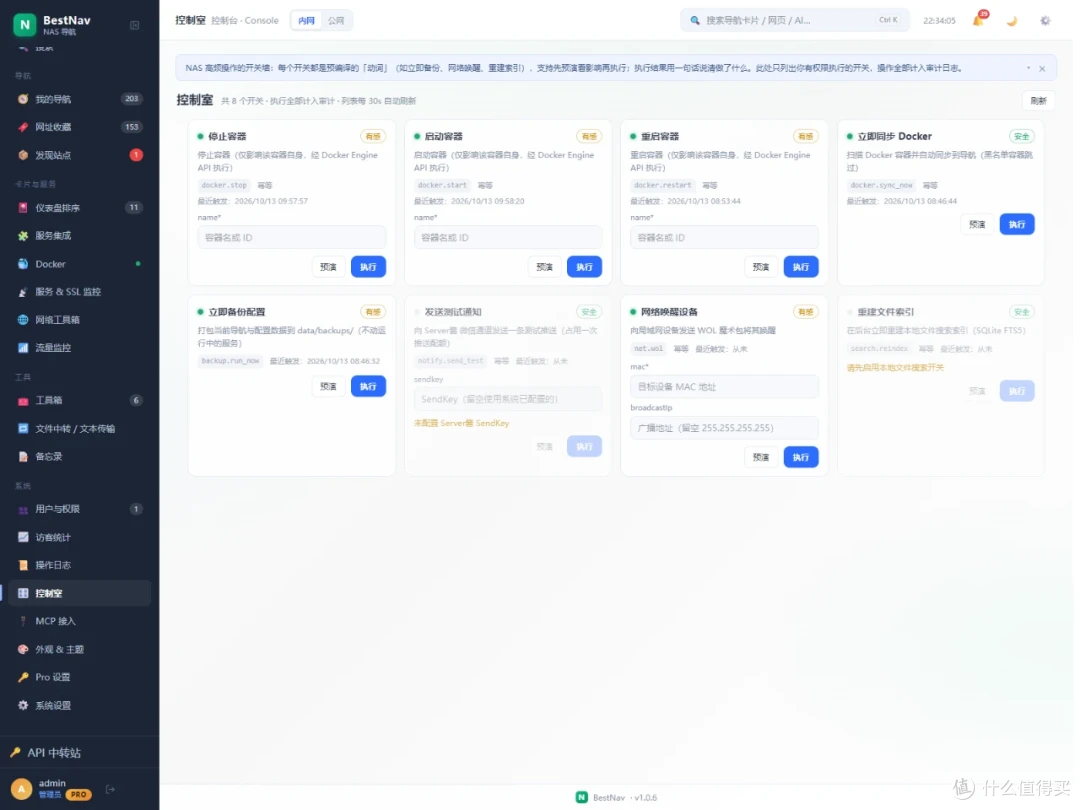Click the 控制室 grid icon
The width and height of the screenshot is (1080, 810).
coord(23,593)
